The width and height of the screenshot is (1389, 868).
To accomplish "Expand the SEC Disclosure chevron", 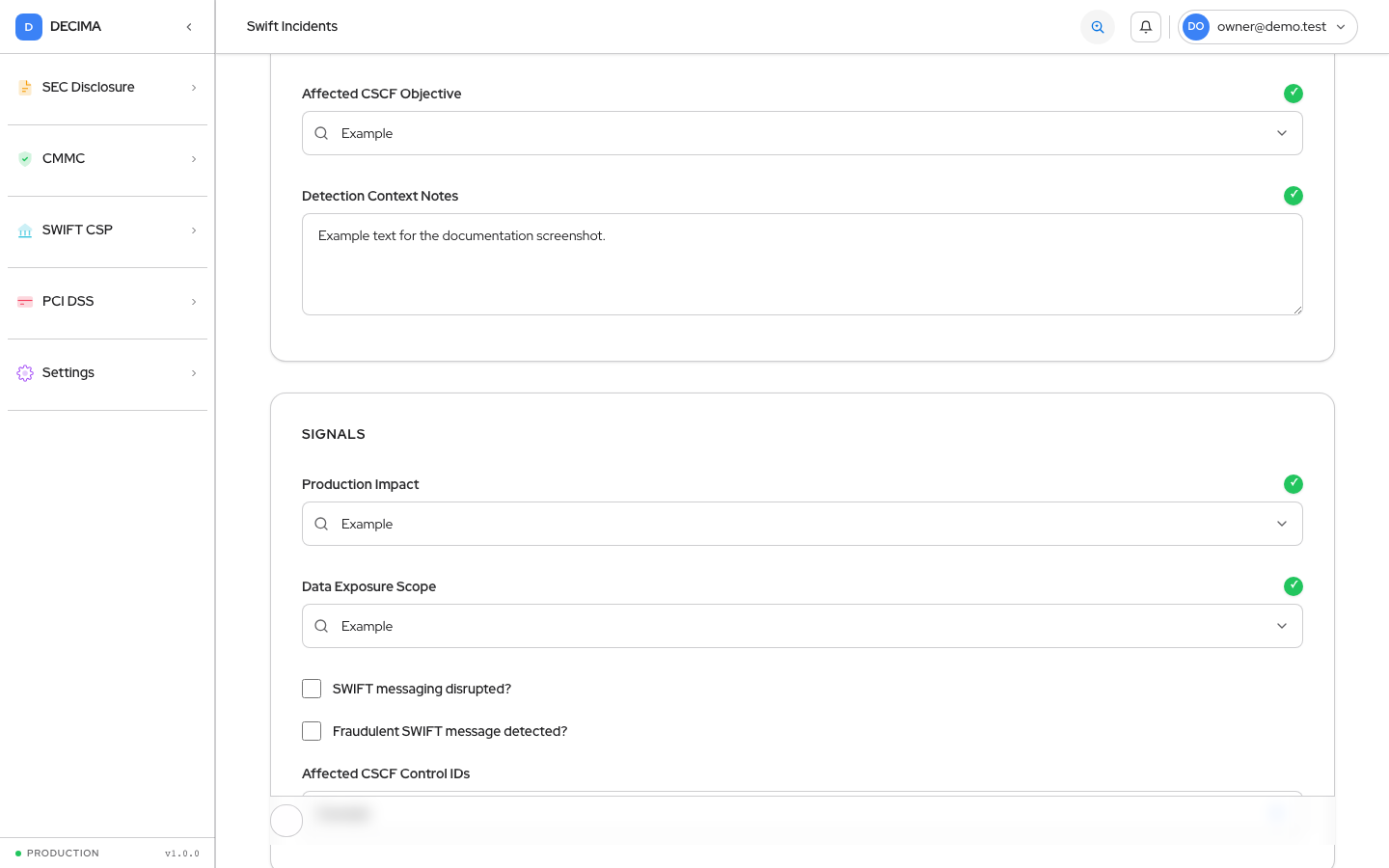I will 194,88.
